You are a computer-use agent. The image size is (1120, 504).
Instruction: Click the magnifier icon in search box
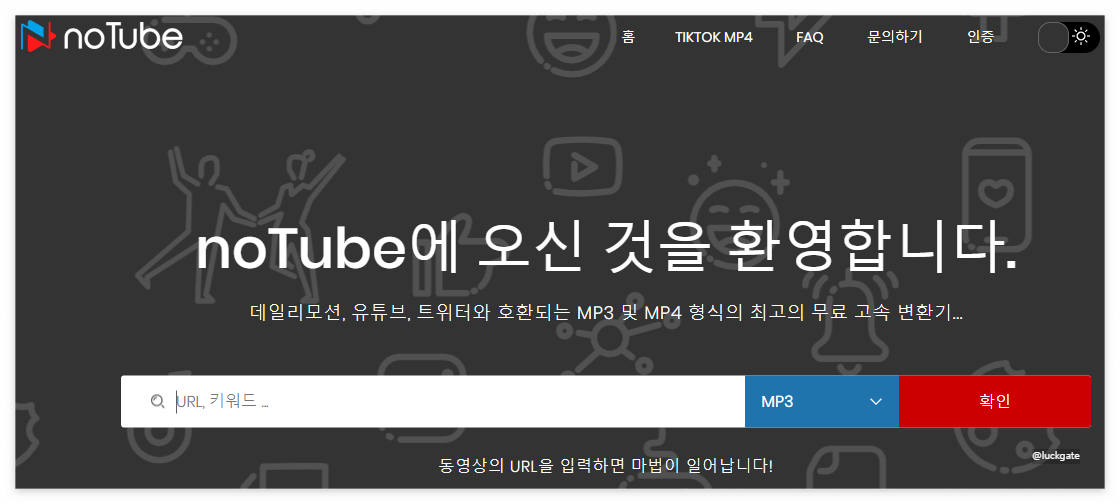158,401
